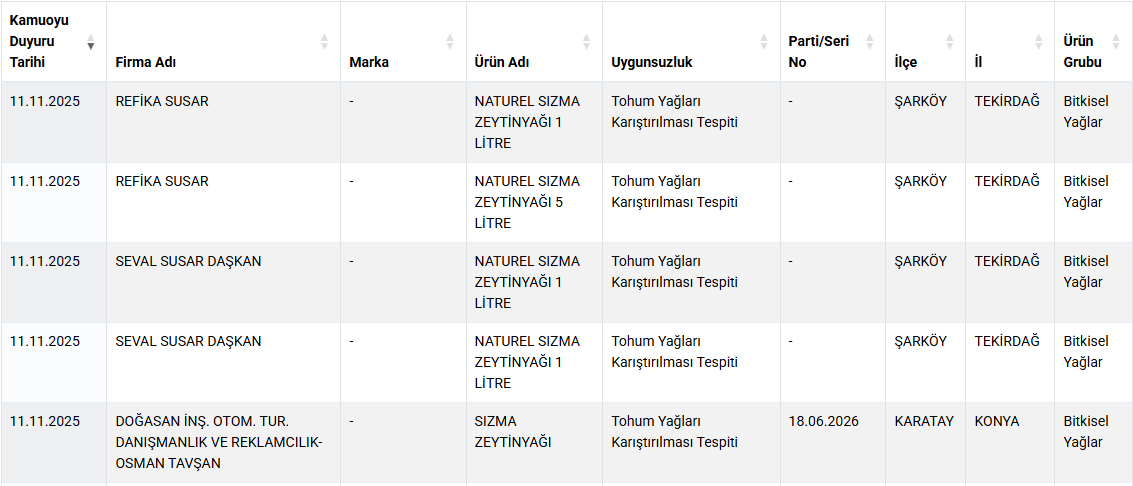
Task: Toggle sort arrows on Marka column
Action: pyautogui.click(x=450, y=42)
